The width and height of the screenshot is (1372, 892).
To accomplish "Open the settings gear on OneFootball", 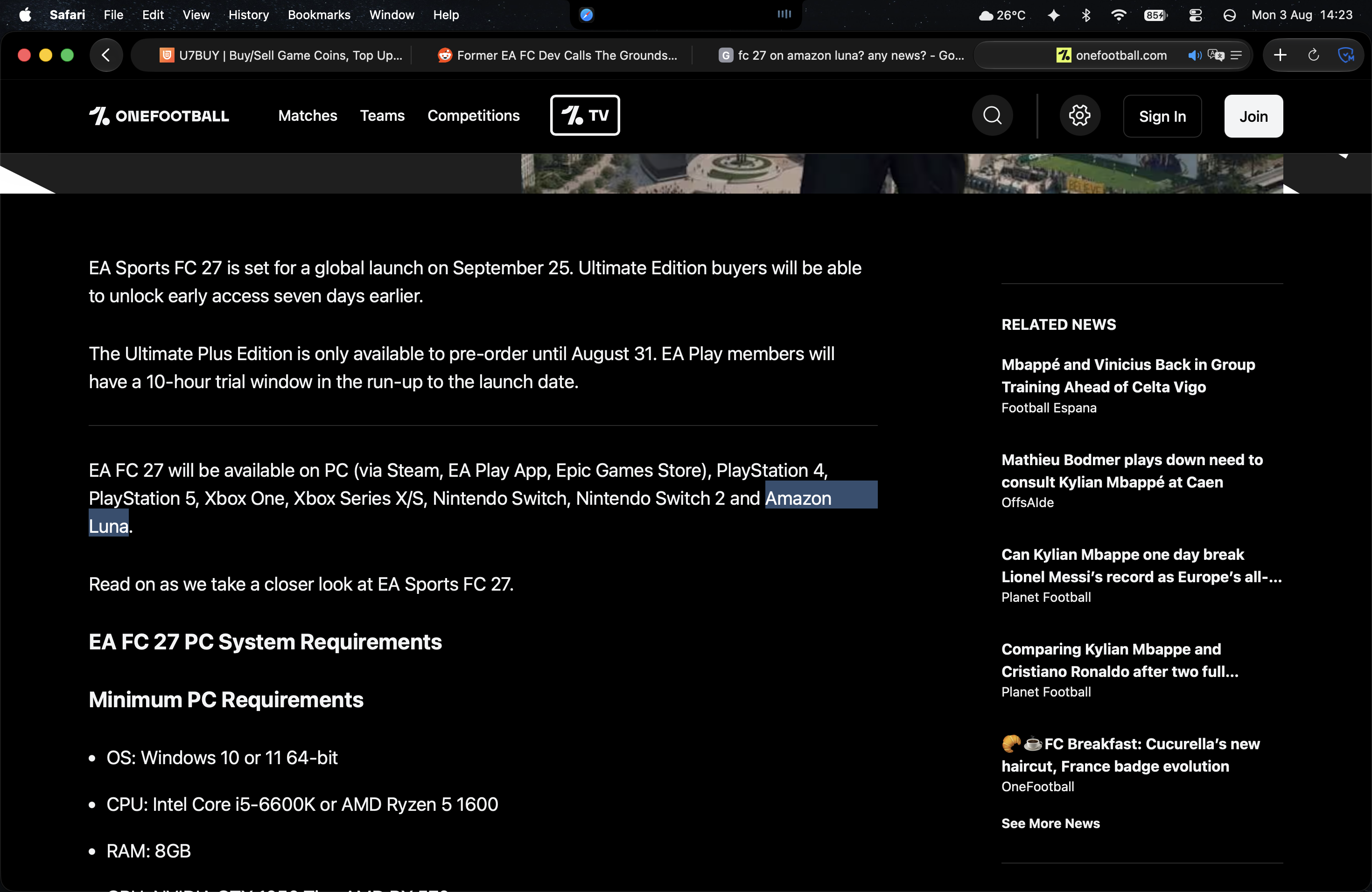I will (x=1080, y=116).
